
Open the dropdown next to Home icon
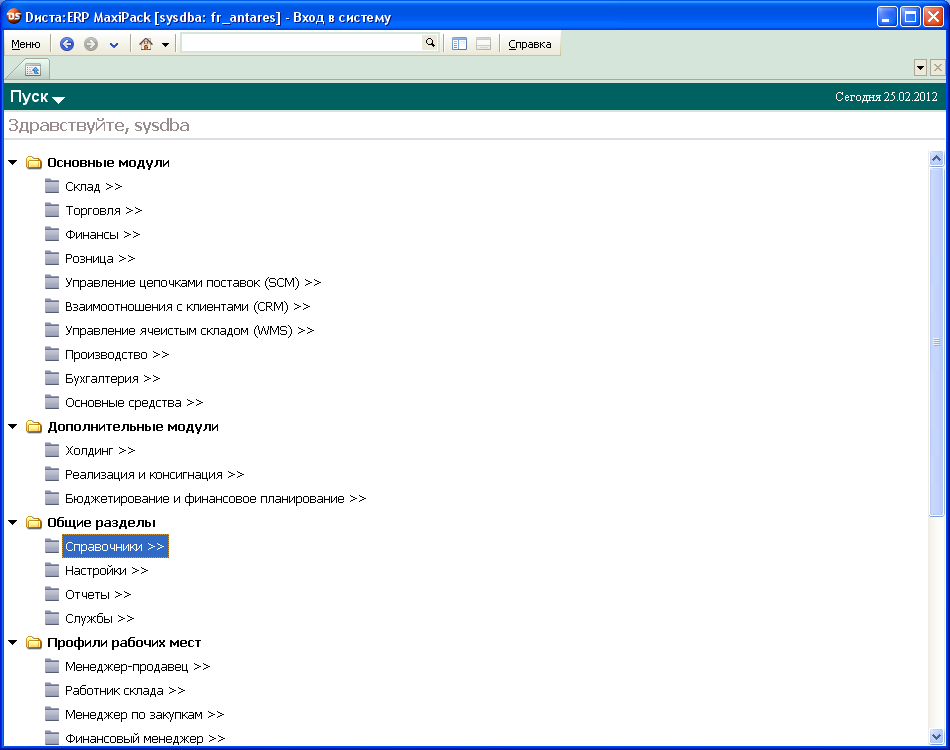[x=166, y=45]
